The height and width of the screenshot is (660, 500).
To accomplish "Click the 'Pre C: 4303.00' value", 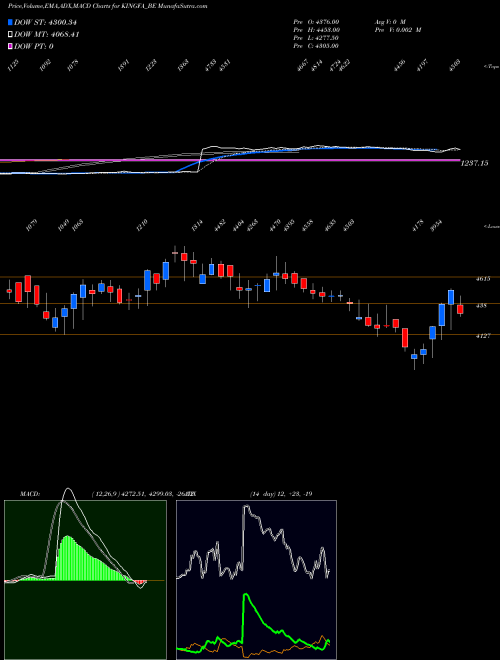I will point(316,46).
